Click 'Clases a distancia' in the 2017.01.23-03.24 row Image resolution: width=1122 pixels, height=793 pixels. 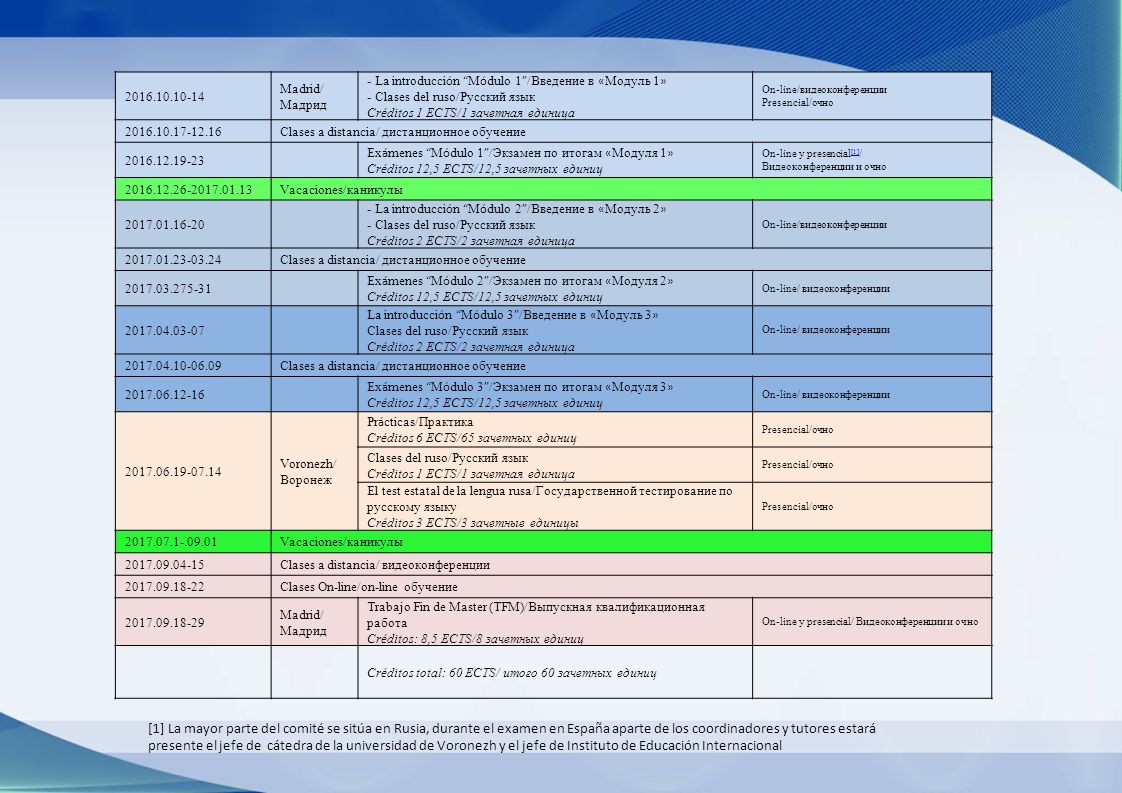(403, 260)
